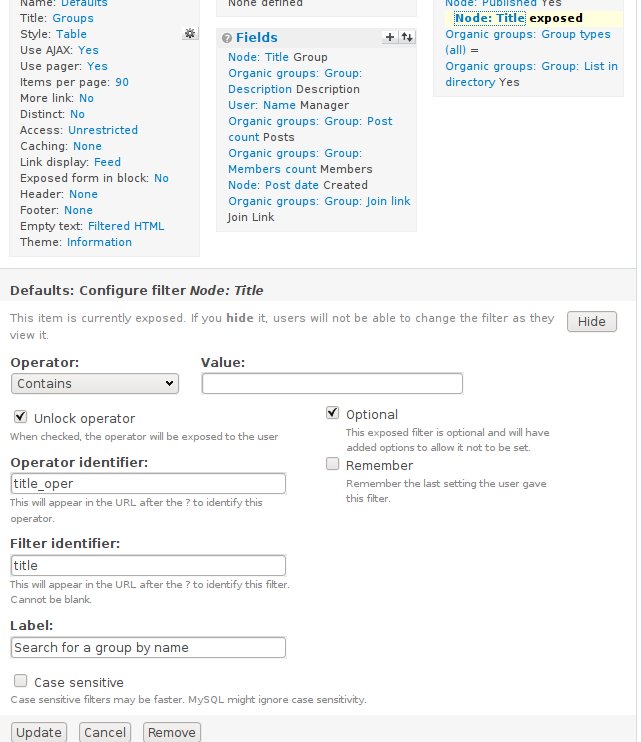Hide the exposed filter with Hide button
The image size is (641, 742).
point(591,321)
